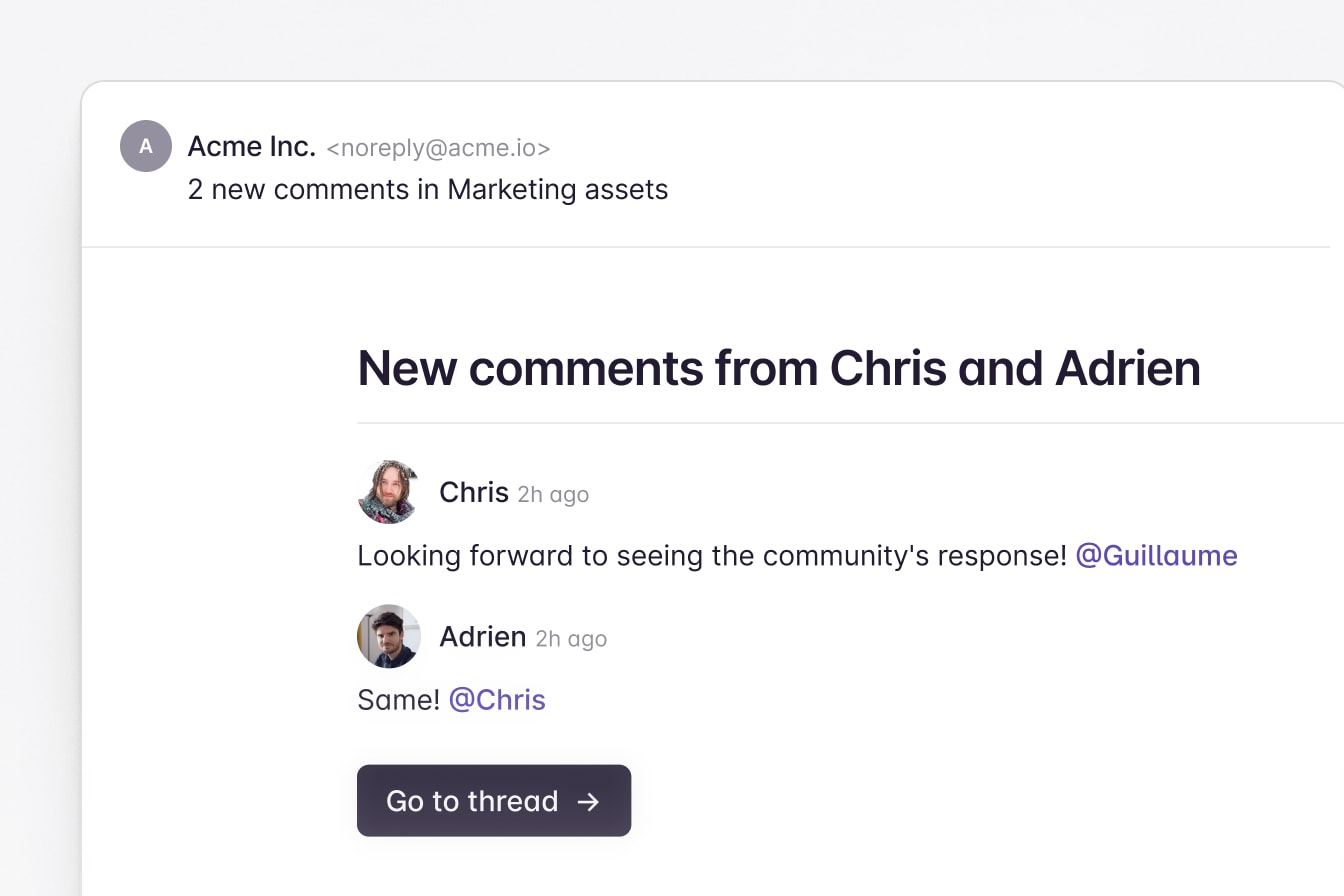Screen dimensions: 1344x896
Task: Follow the @Chris mention in Adrien's reply
Action: pos(497,699)
